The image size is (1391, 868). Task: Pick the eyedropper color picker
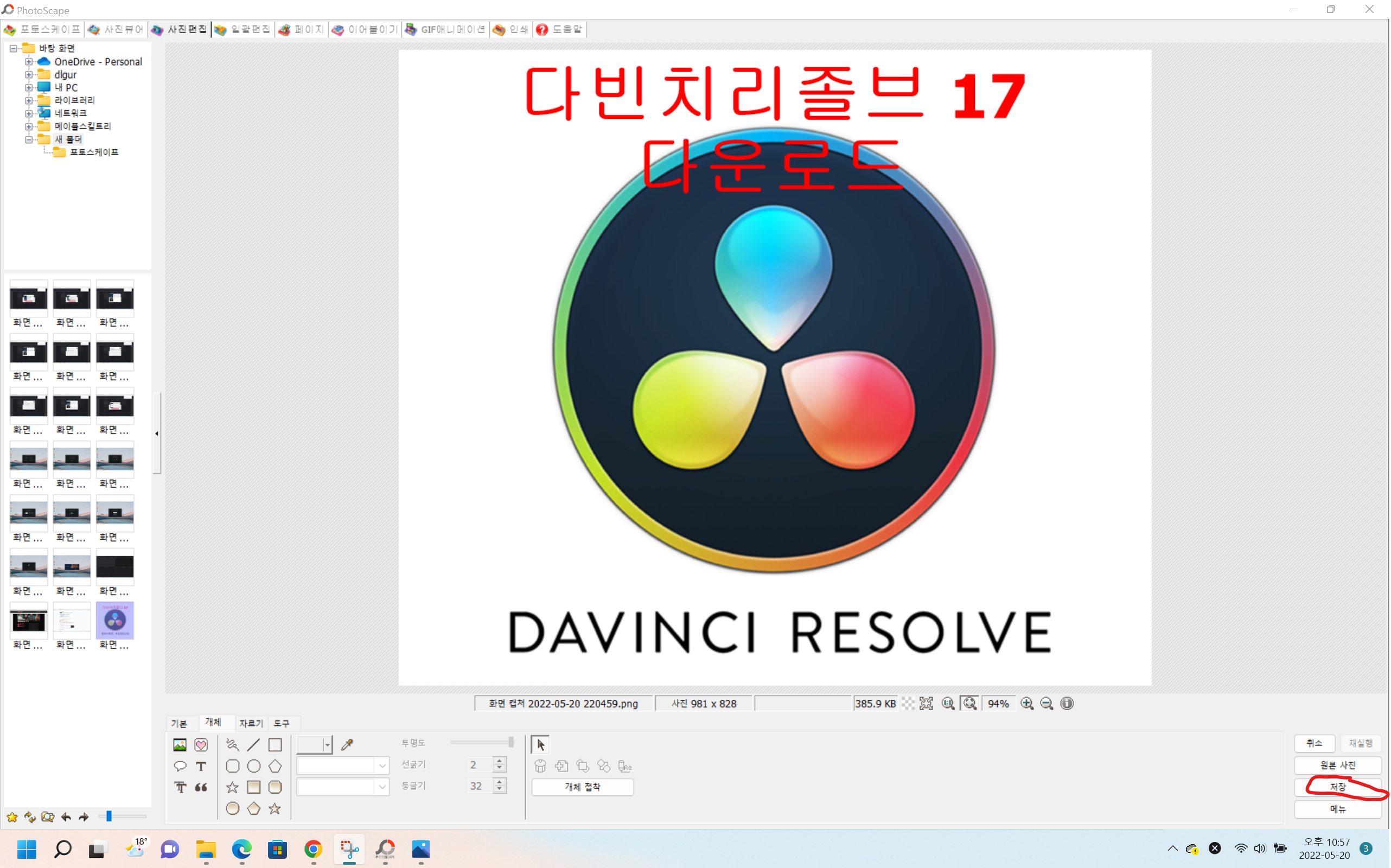pos(347,744)
